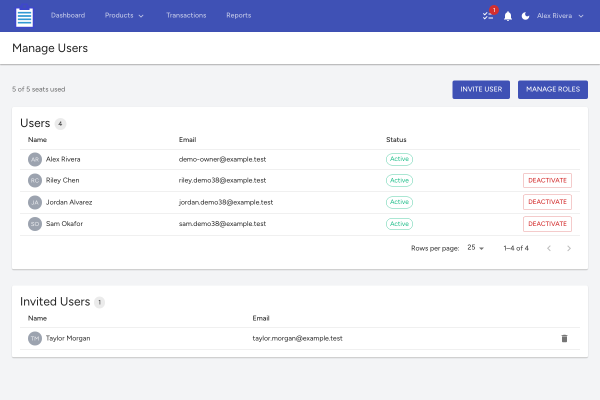Open the Alex Rivera account menu
This screenshot has width=600, height=400.
[560, 16]
